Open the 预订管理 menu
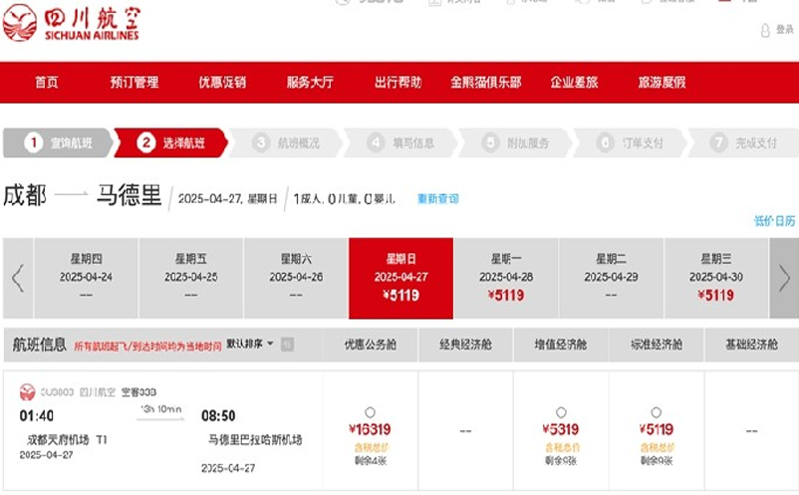Image resolution: width=799 pixels, height=495 pixels. [134, 82]
